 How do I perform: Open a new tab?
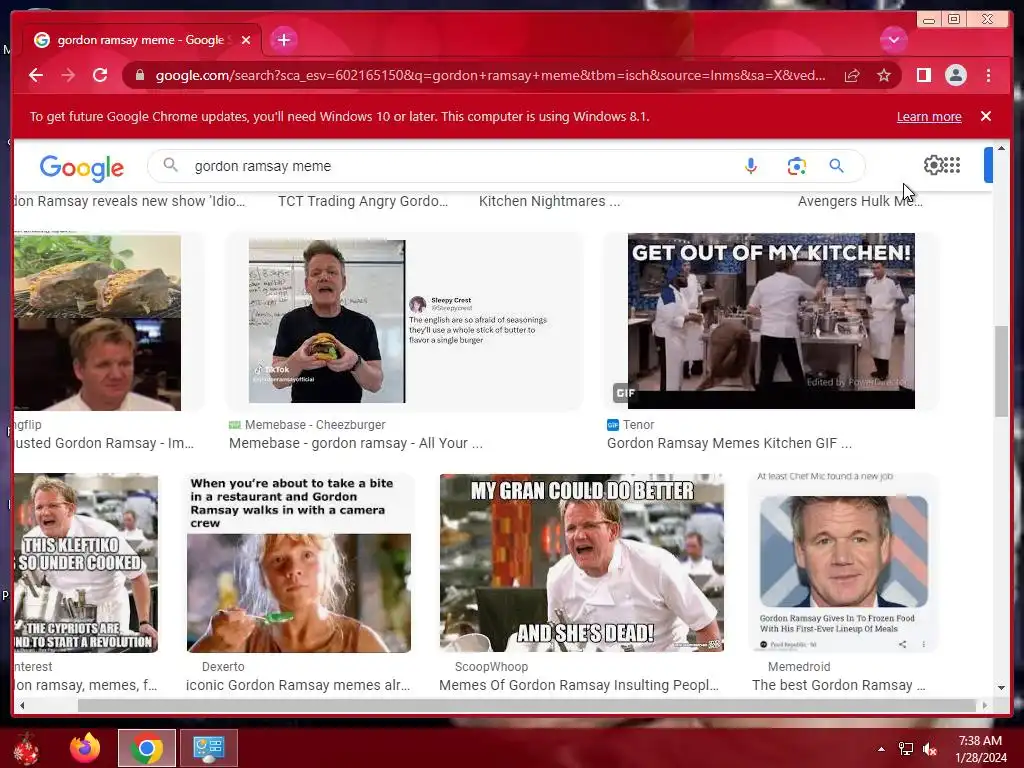(x=283, y=40)
